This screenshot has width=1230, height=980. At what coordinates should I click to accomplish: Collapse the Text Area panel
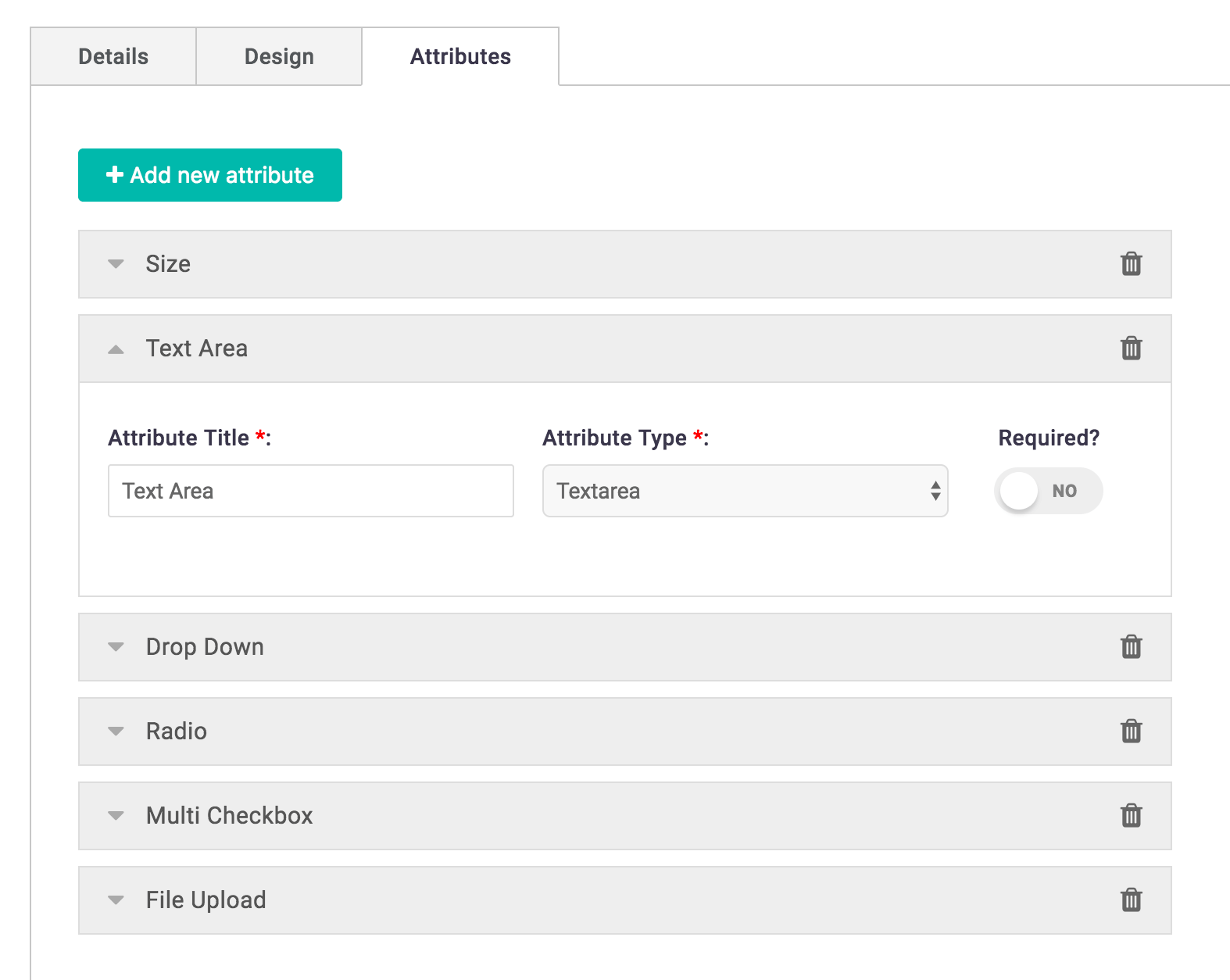116,349
